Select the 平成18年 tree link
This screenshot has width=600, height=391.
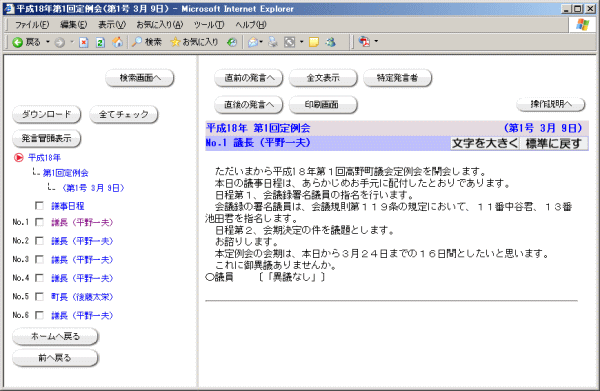coord(44,158)
